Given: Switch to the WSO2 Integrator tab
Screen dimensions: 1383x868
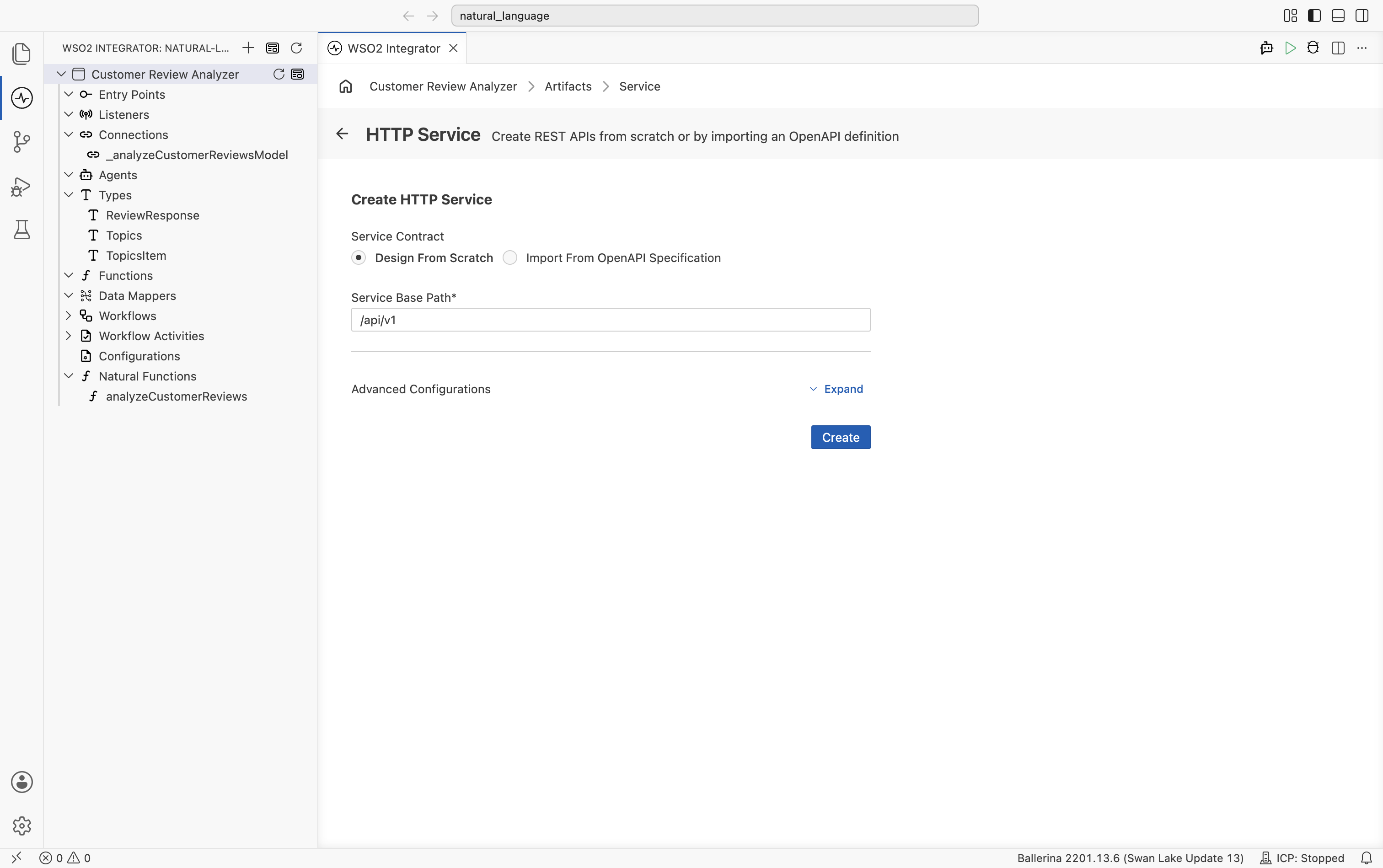Looking at the screenshot, I should click(393, 48).
